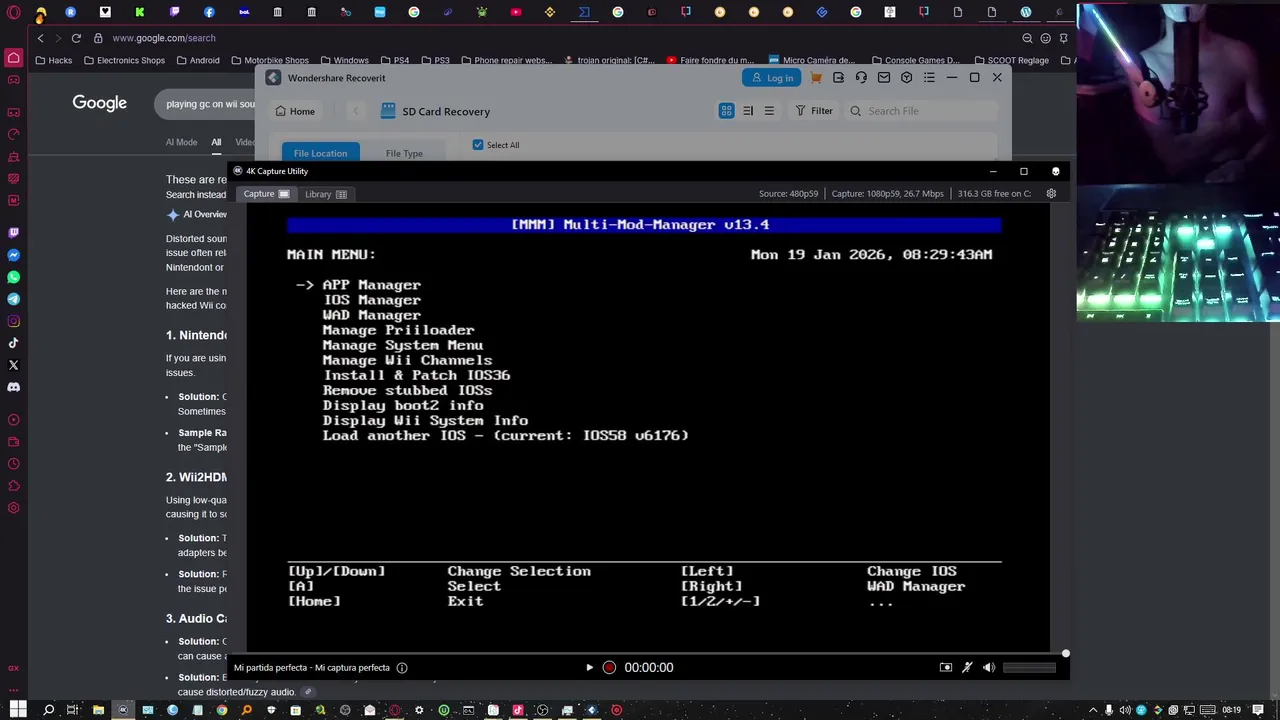
Task: Open the SCOOT Reglage bookmark folder
Action: point(1011,60)
